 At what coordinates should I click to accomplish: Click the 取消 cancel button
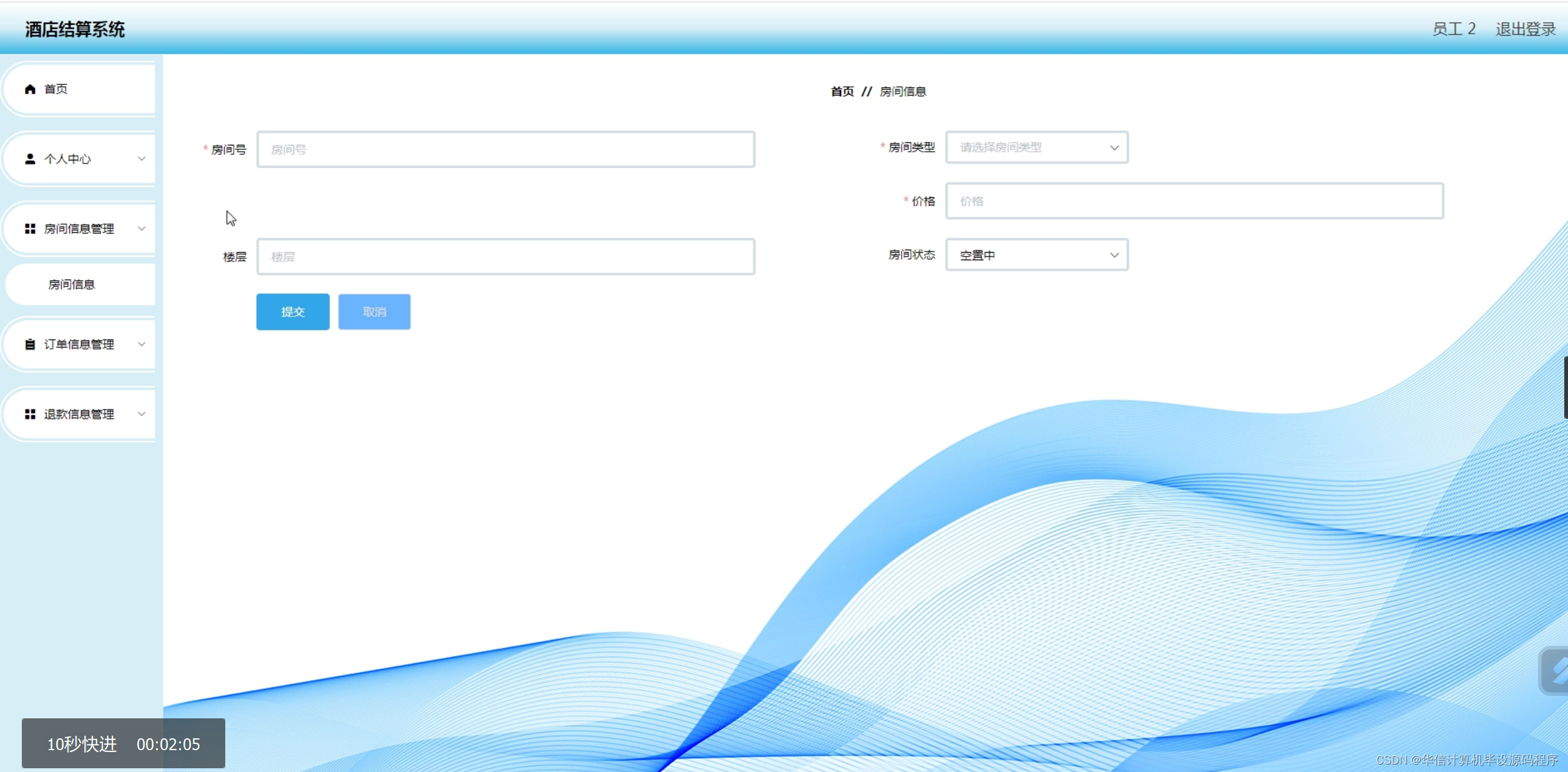tap(374, 311)
